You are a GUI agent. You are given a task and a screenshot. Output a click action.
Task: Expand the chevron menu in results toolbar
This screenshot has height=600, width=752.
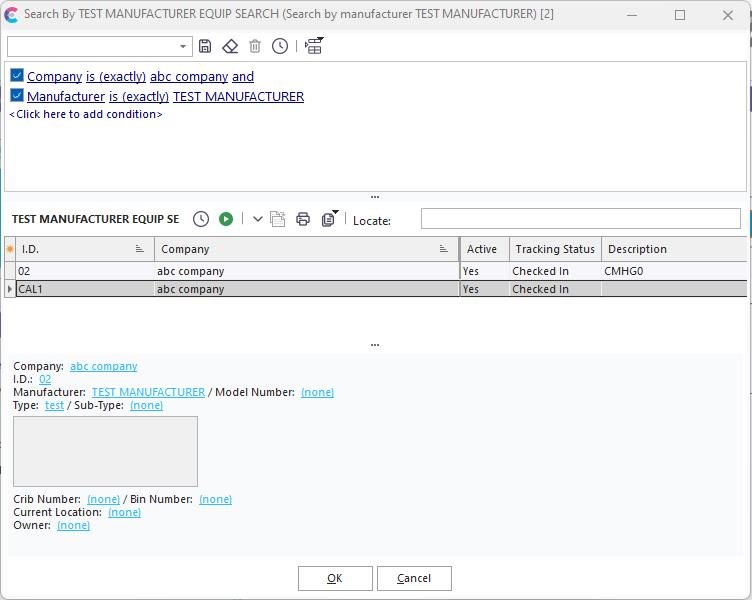[x=257, y=219]
